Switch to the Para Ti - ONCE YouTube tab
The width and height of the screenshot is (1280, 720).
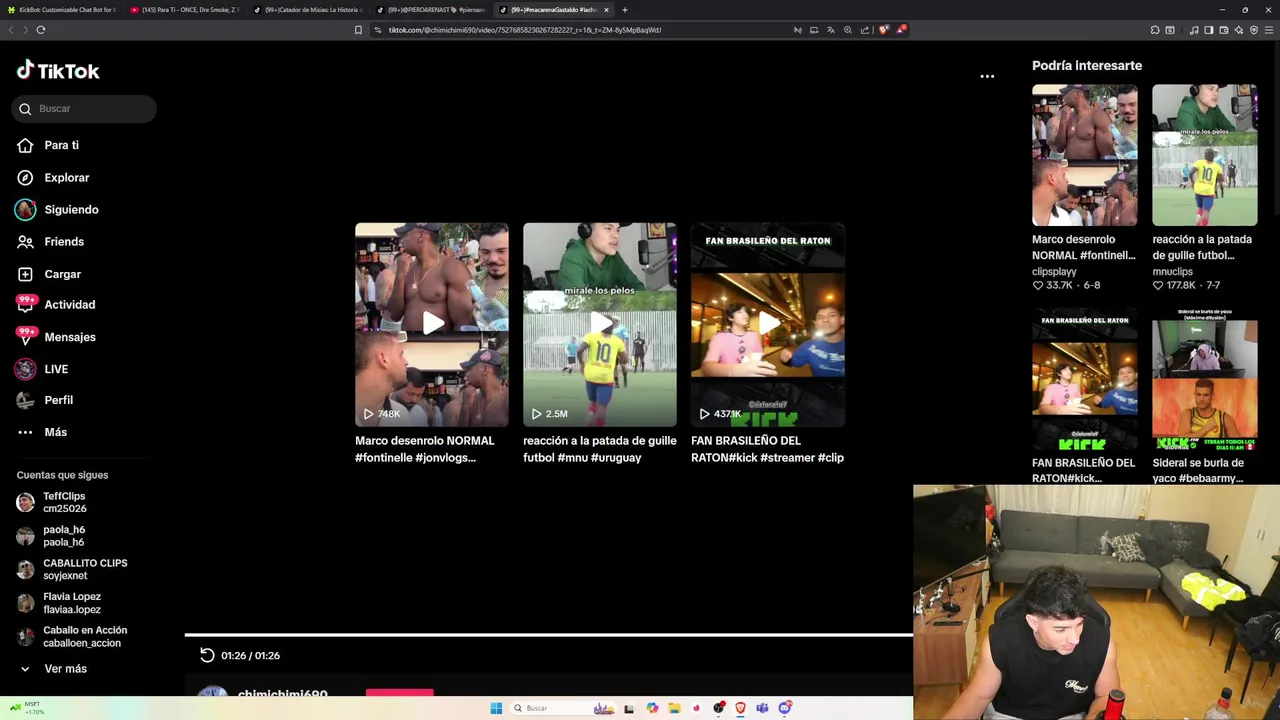click(x=185, y=10)
